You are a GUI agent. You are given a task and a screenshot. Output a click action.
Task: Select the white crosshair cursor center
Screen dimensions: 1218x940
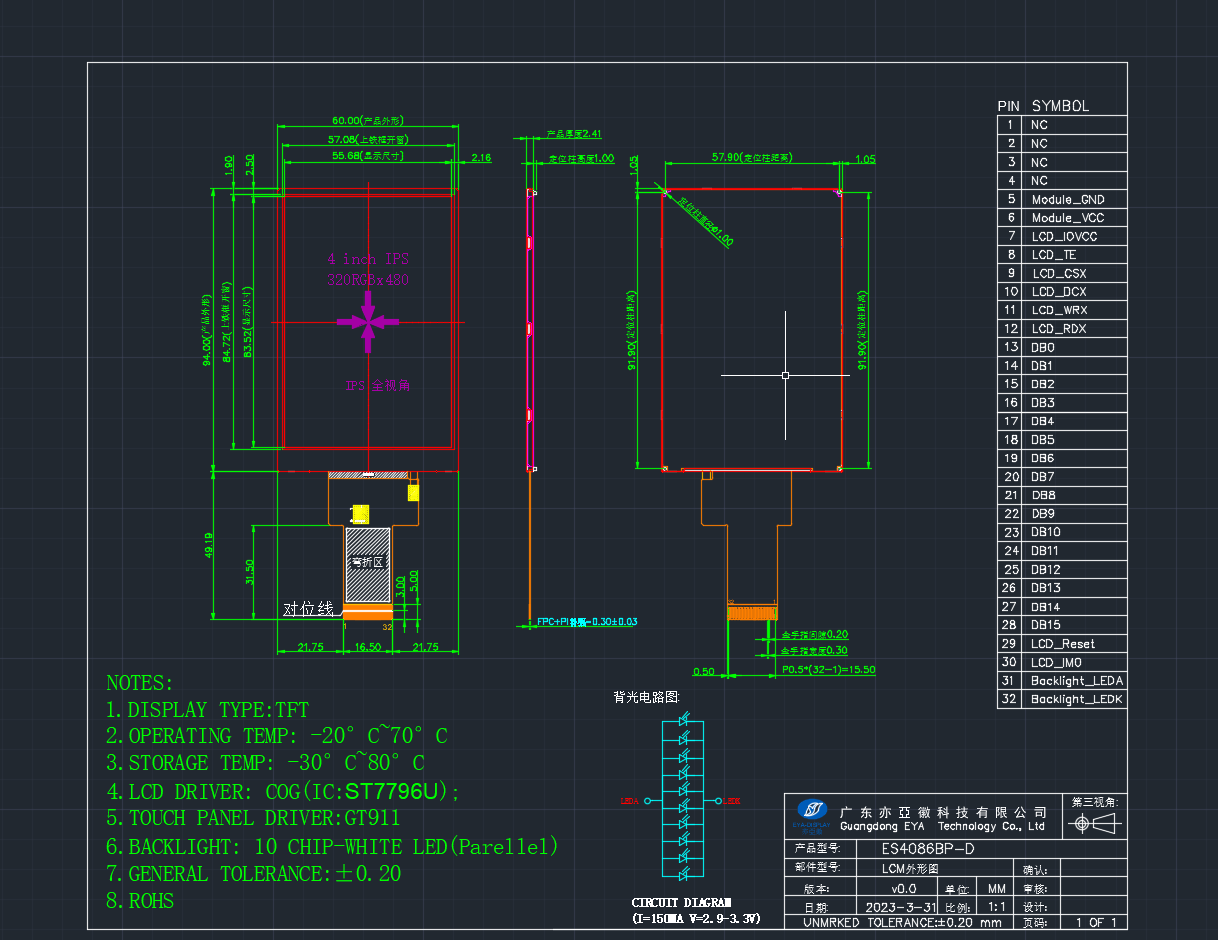tap(785, 375)
